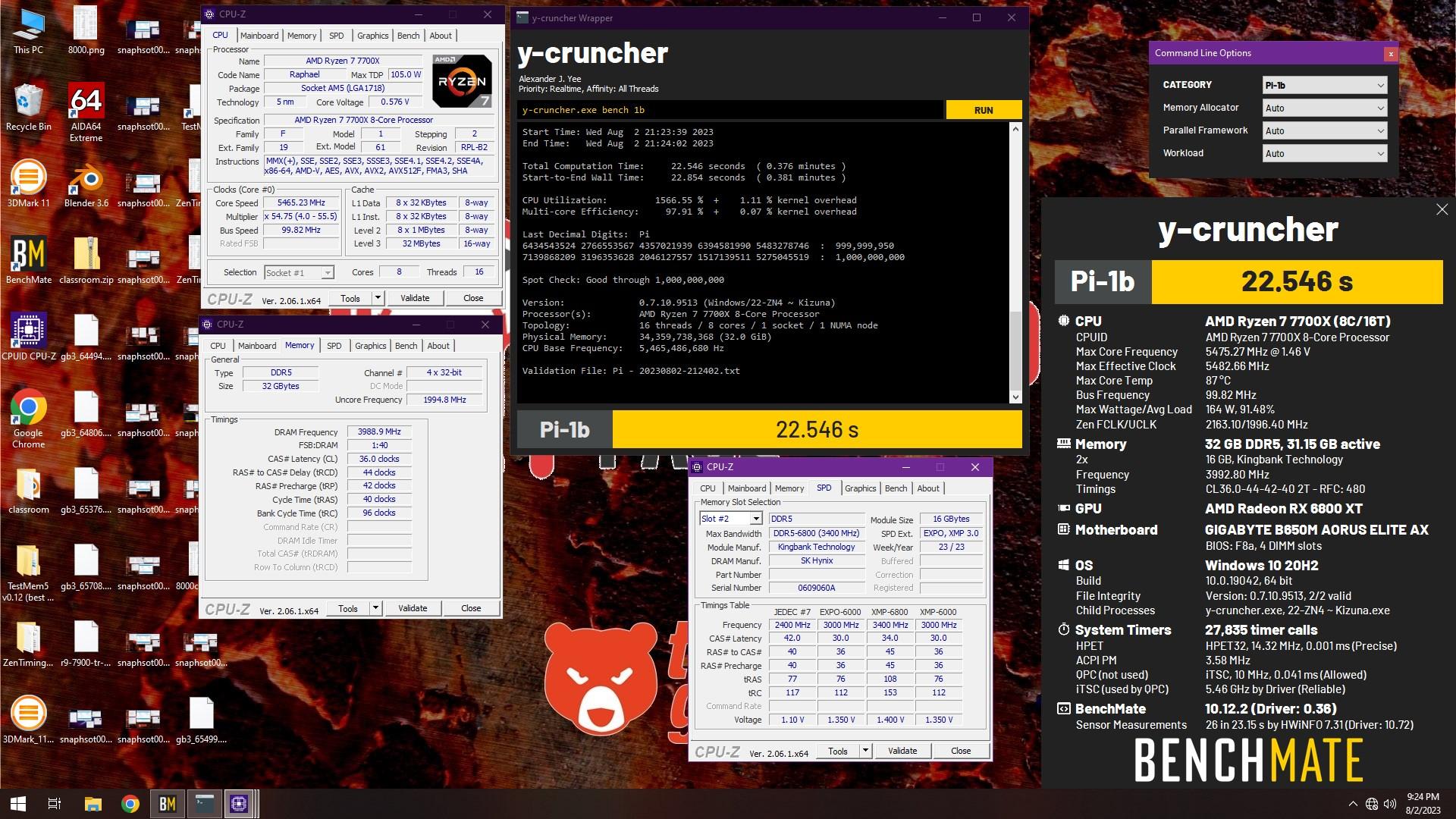Open Bench tab in Memory CPU-Z window
1456x819 pixels.
(x=406, y=346)
